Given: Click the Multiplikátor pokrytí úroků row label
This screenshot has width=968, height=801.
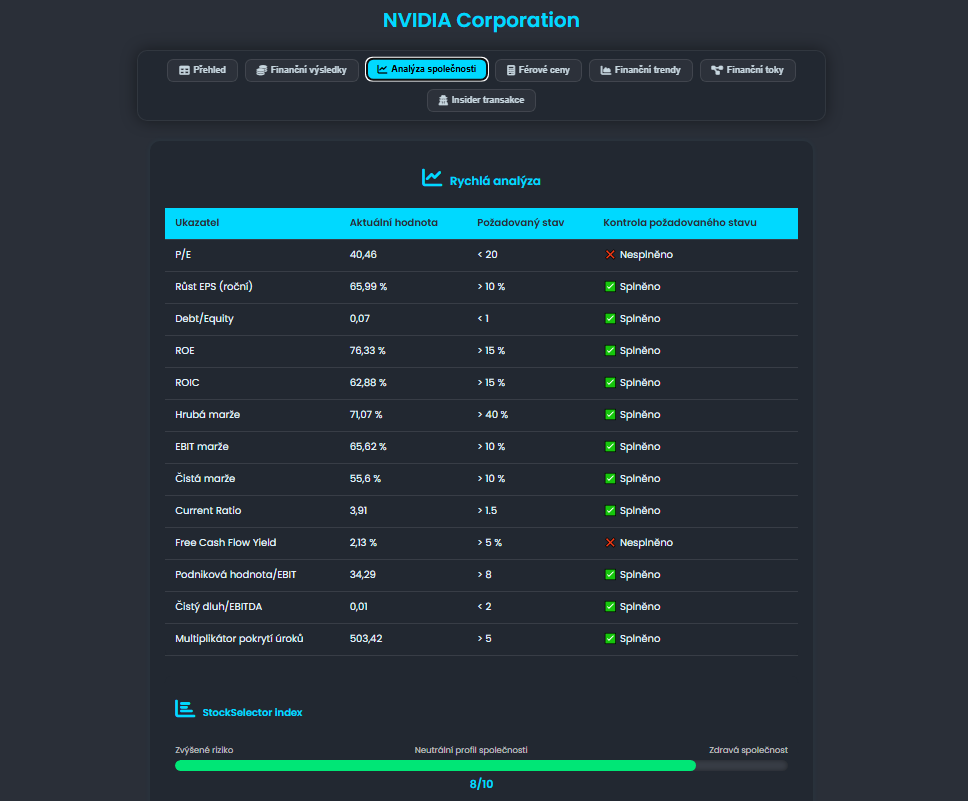Looking at the screenshot, I should point(240,639).
